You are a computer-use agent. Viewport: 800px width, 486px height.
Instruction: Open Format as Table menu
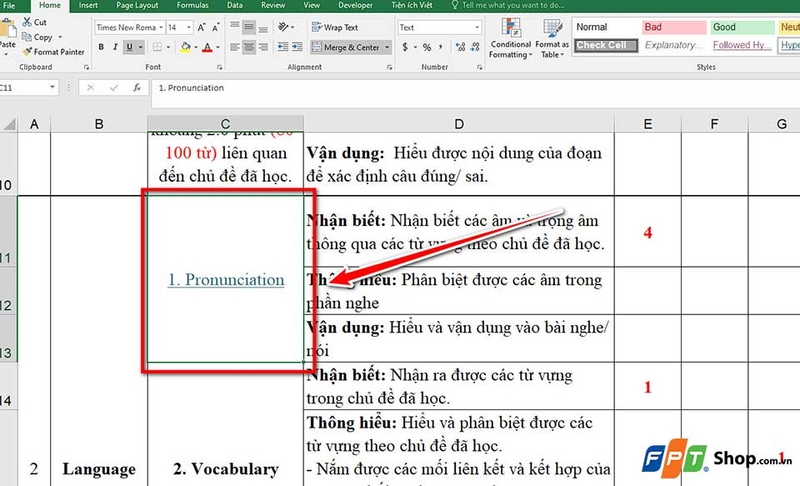pos(552,38)
